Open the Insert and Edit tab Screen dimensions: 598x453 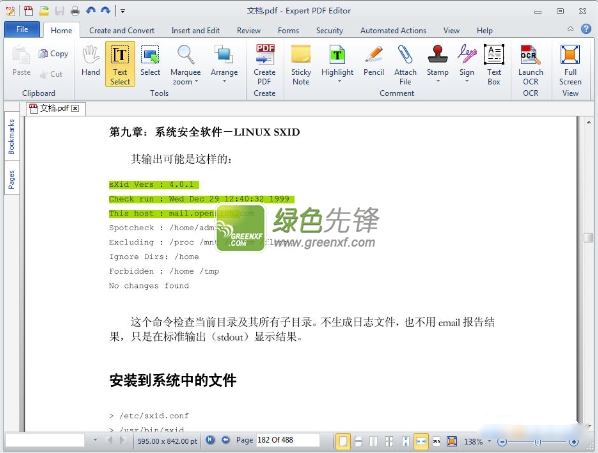(x=195, y=30)
